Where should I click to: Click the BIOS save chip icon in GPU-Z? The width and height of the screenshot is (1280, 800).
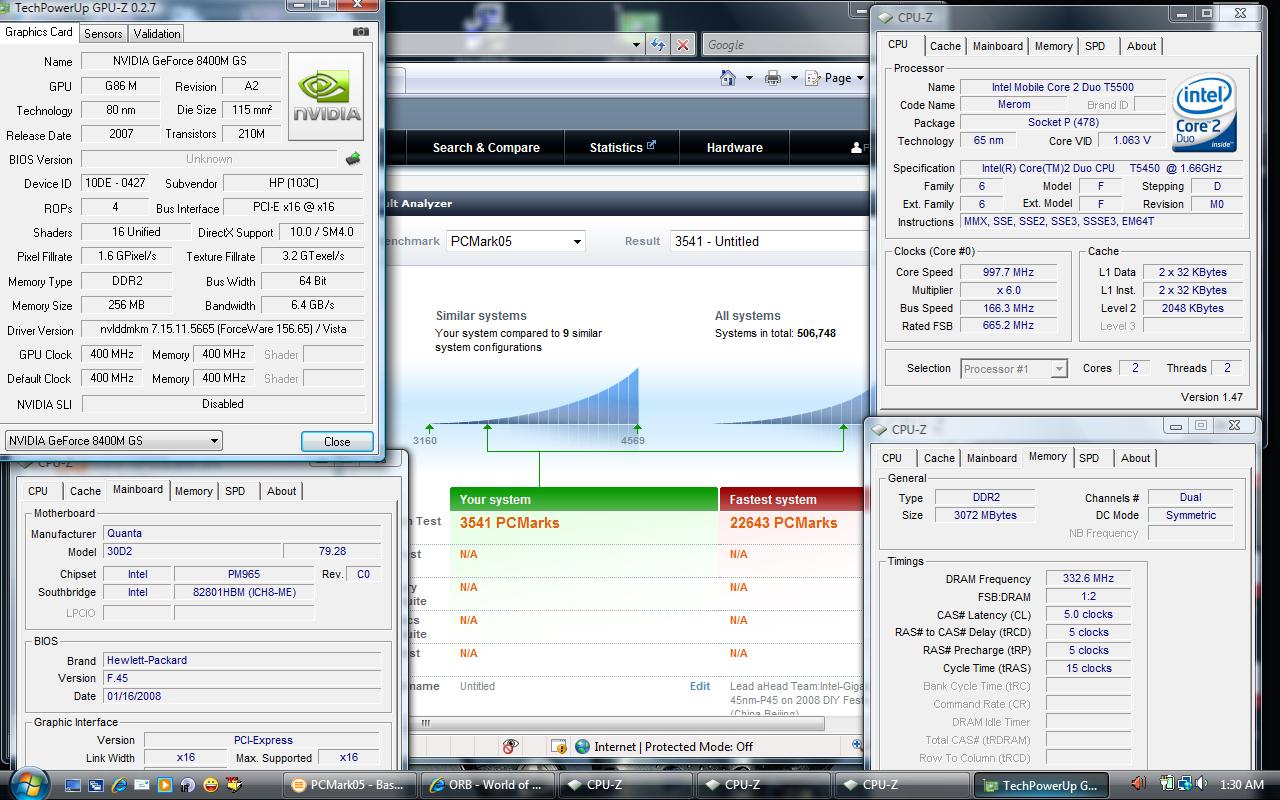(352, 159)
